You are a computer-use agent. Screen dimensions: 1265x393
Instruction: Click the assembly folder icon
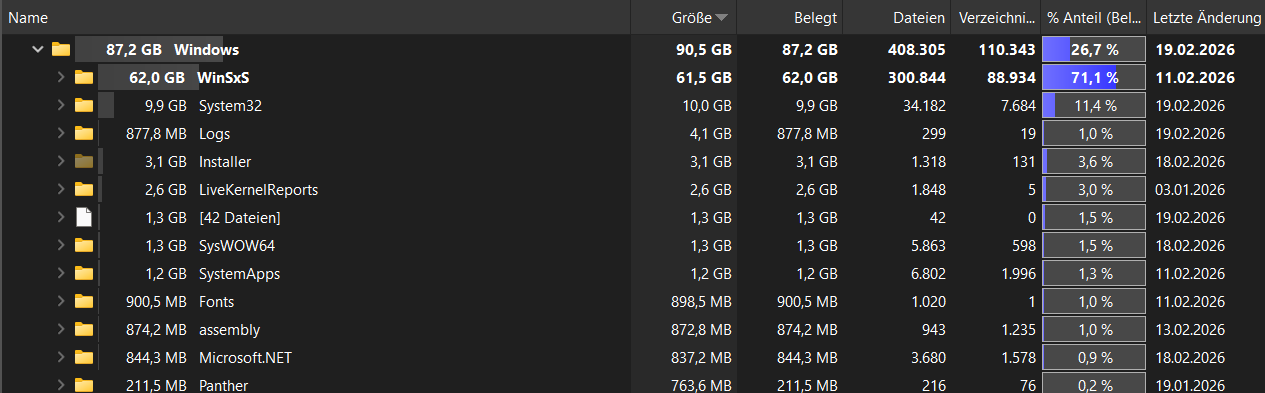tap(83, 329)
